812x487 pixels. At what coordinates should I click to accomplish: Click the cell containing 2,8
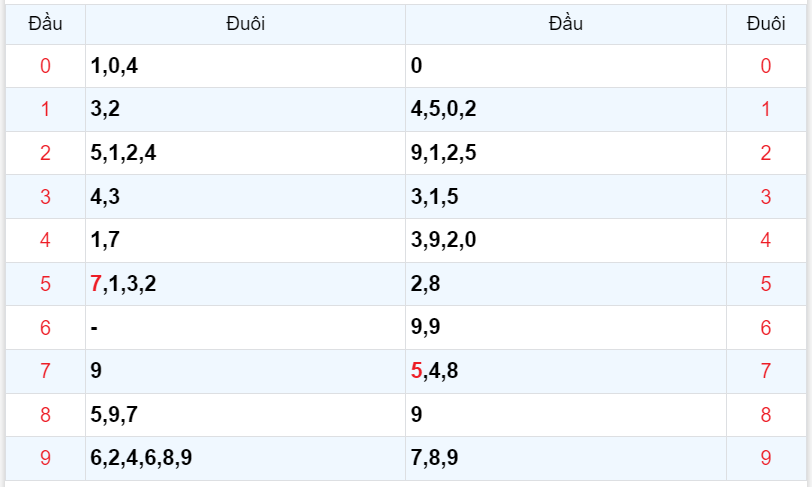425,283
